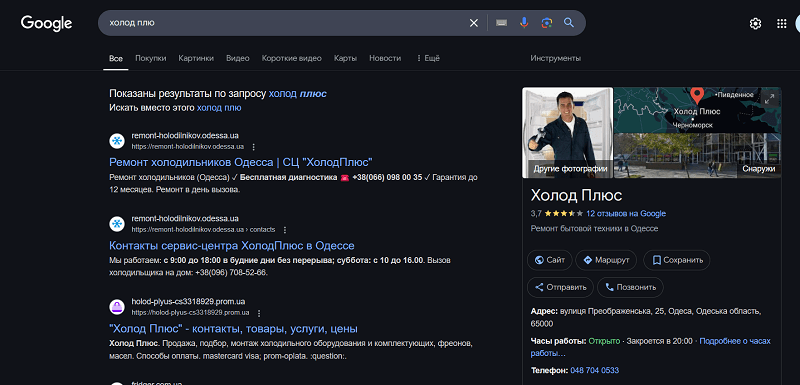
Task: Click phone number 048 704 0533
Action: [x=594, y=371]
